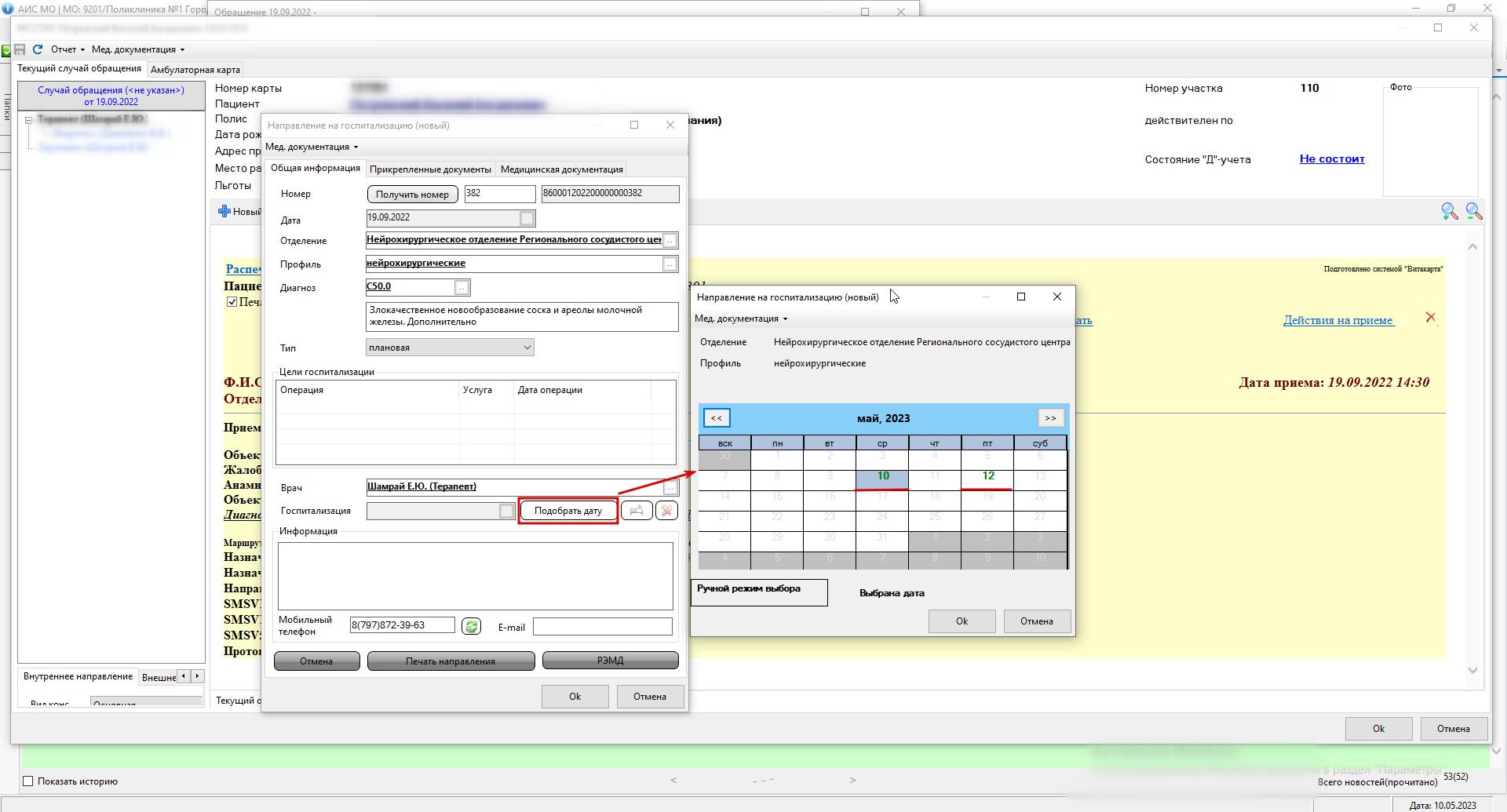Open the 'Отчет' dropdown menu
The height and width of the screenshot is (812, 1507).
pyautogui.click(x=68, y=49)
